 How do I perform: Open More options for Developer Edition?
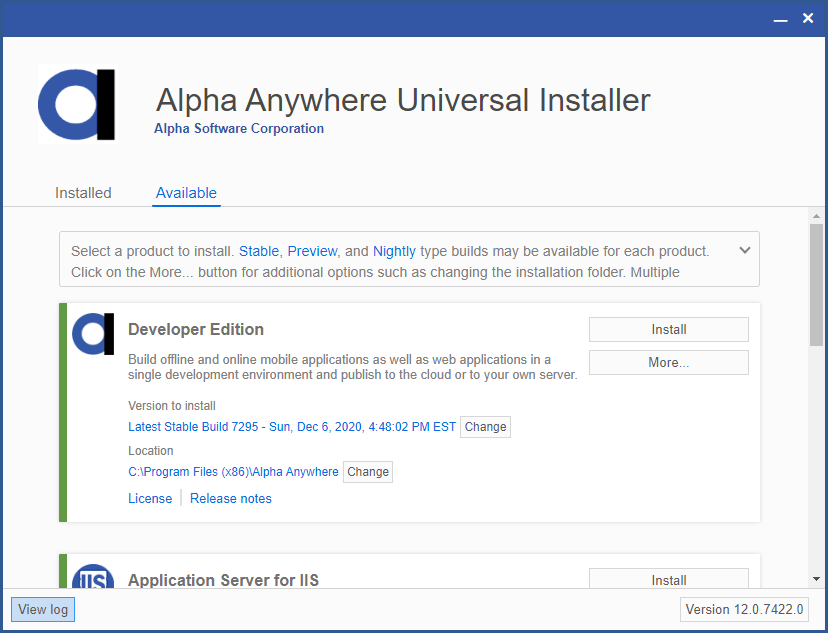(x=669, y=362)
